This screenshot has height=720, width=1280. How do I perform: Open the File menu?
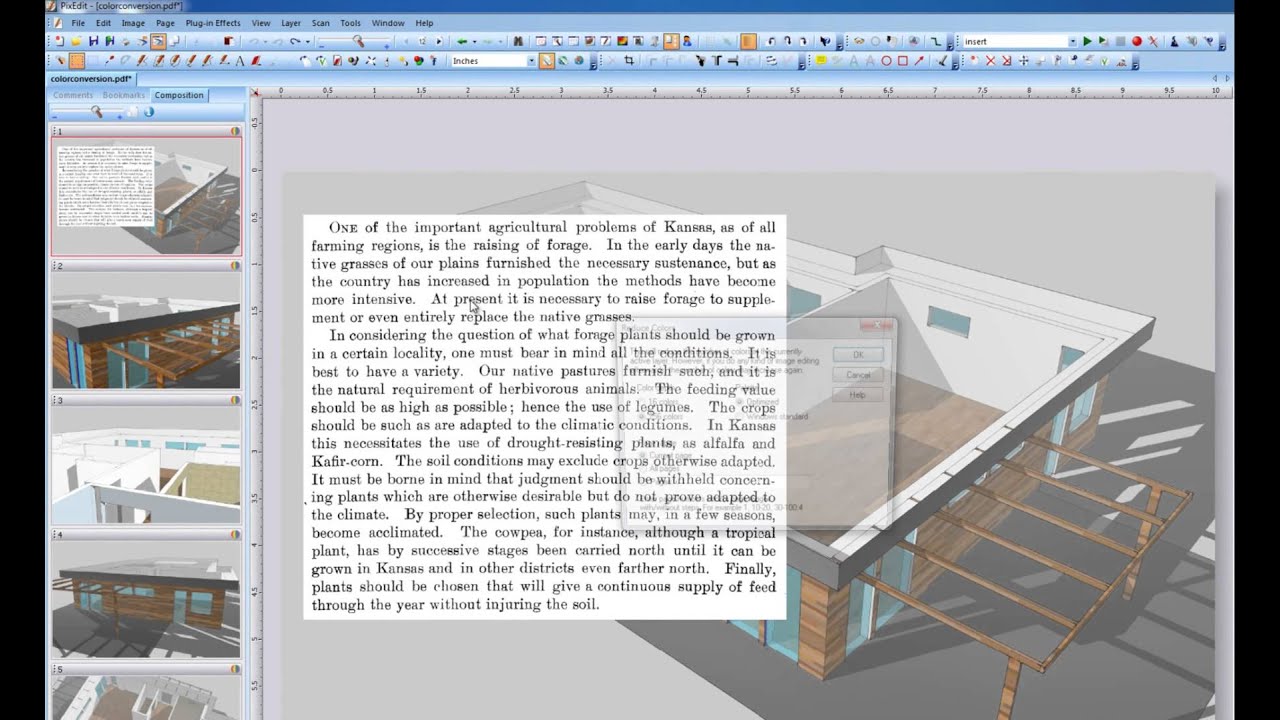[x=77, y=22]
